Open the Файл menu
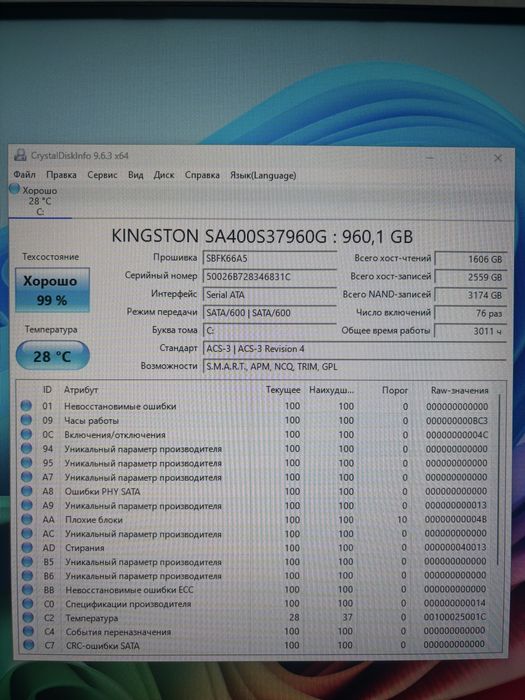525x700 pixels. 24,175
